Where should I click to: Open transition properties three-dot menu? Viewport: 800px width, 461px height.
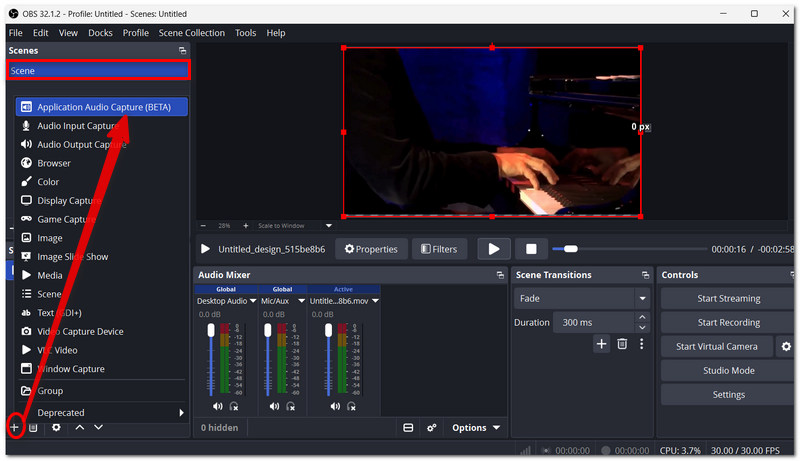[641, 344]
